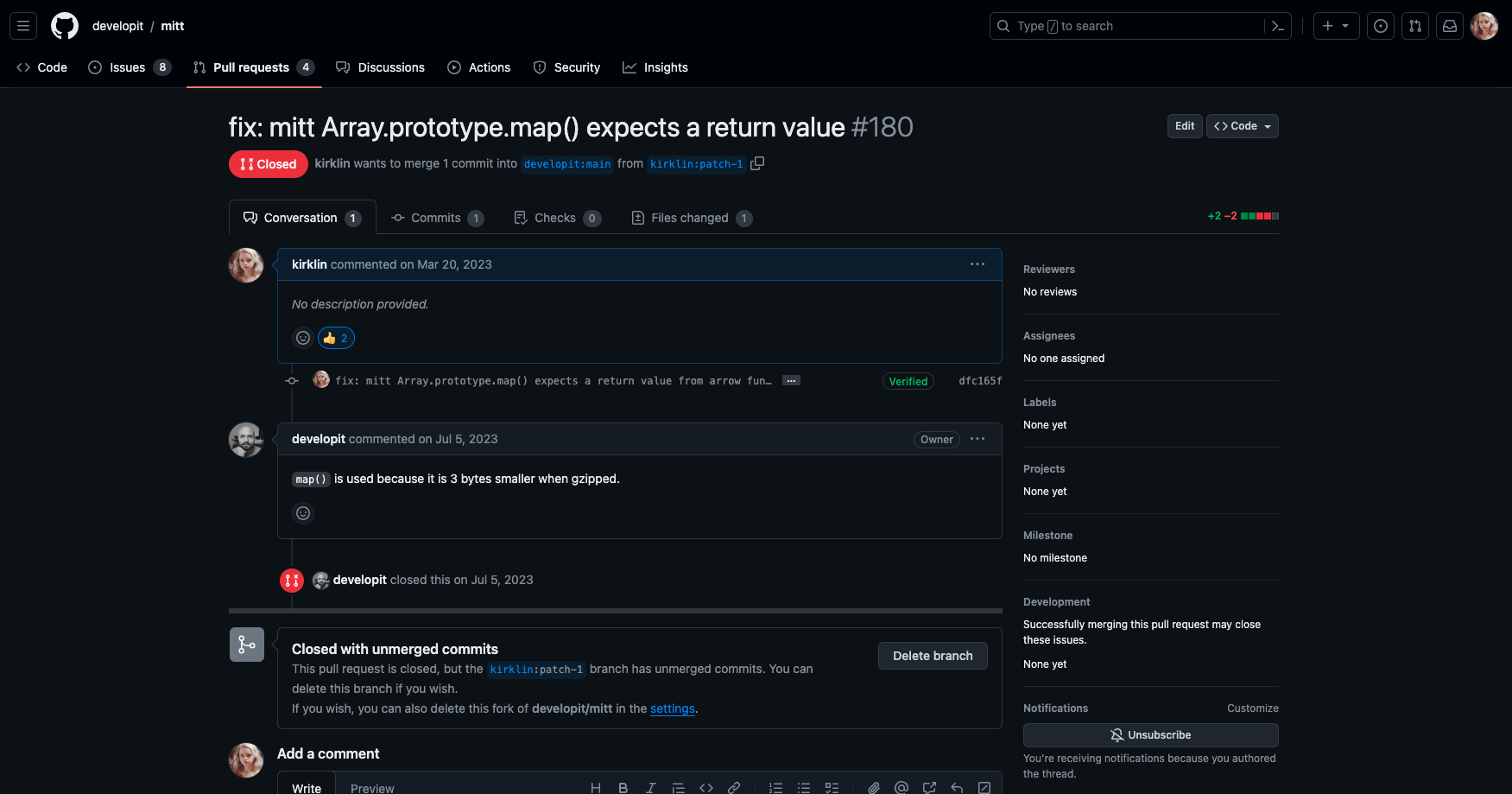Viewport: 1512px width, 794px height.
Task: Click the Delete branch button
Action: pos(933,656)
